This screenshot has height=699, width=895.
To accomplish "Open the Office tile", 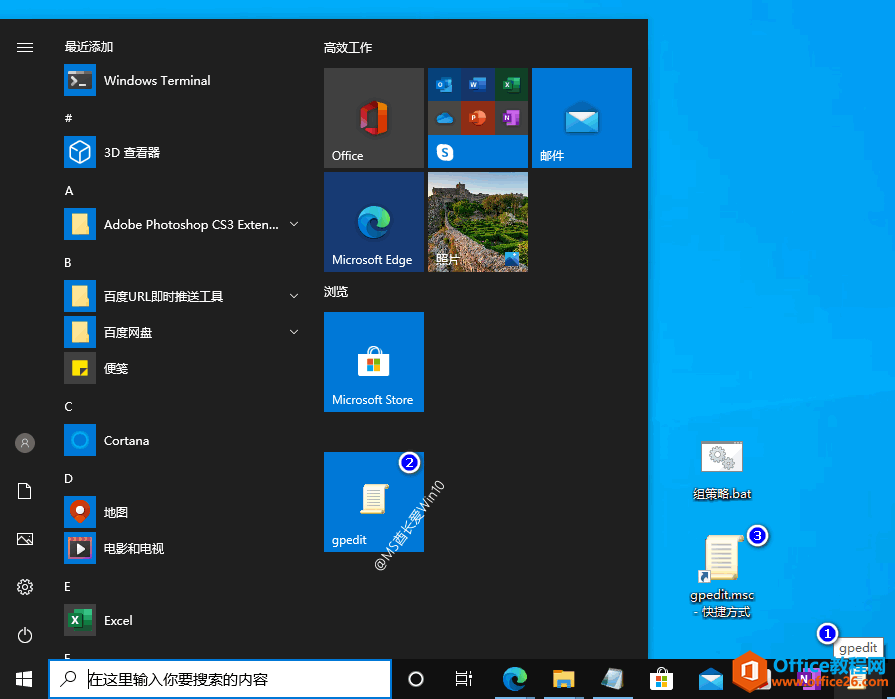I will [374, 118].
